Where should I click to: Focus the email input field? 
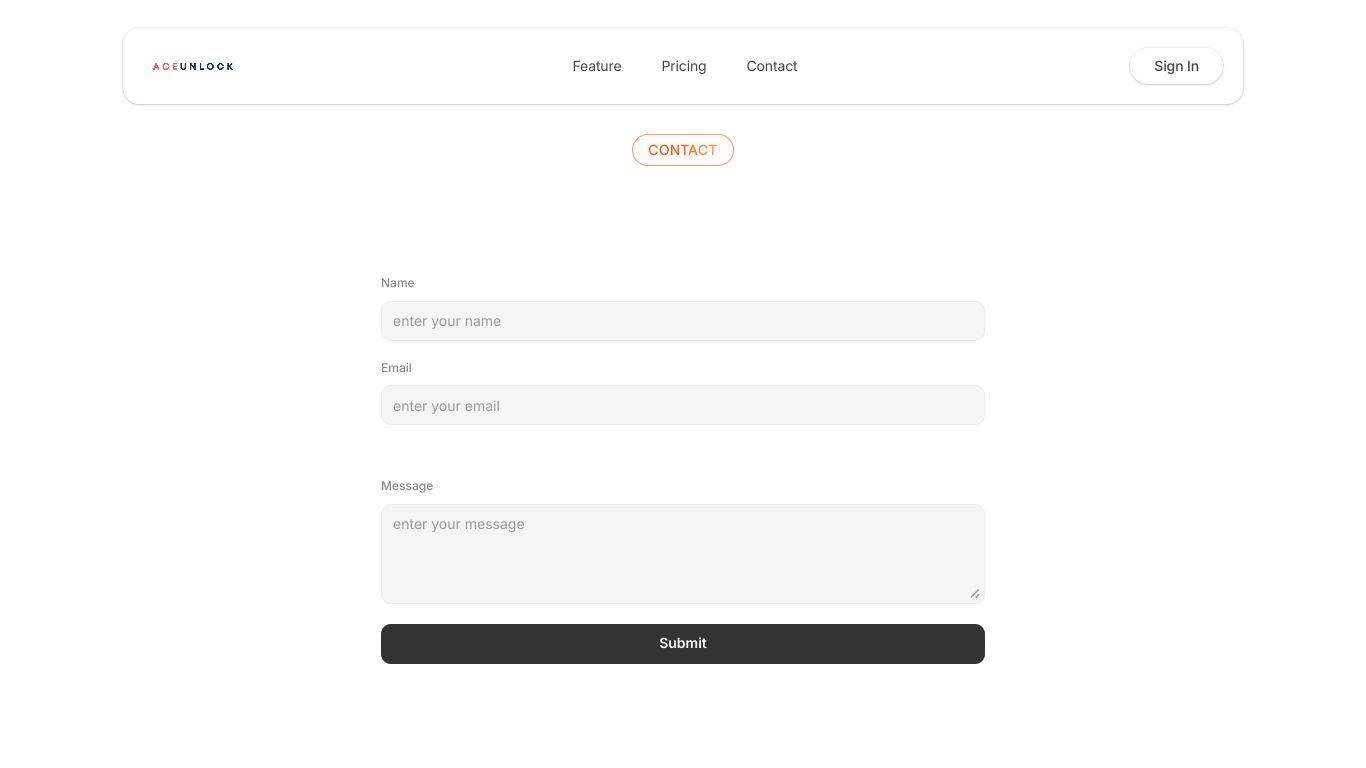(x=683, y=405)
